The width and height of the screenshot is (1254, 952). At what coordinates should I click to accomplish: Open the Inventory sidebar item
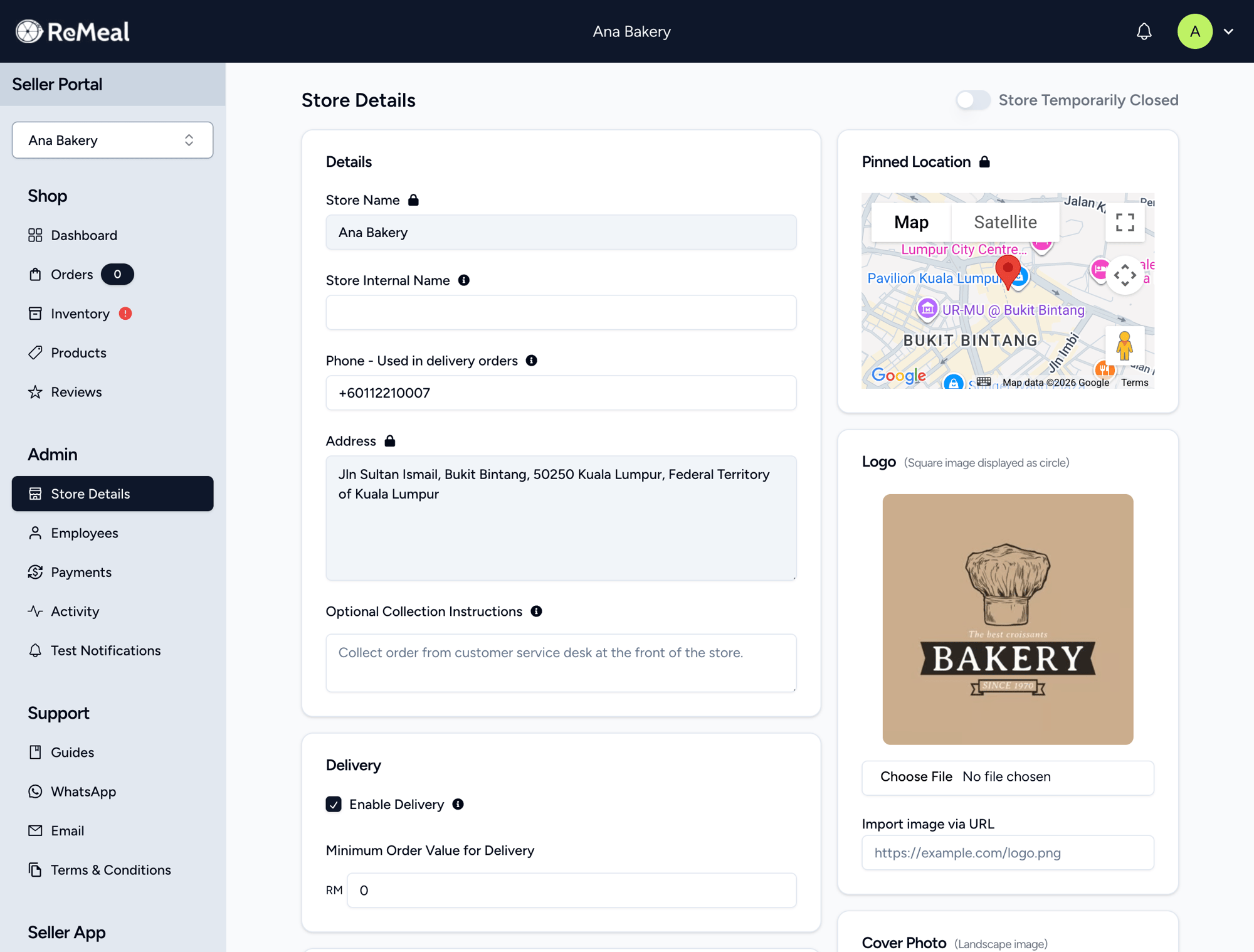pyautogui.click(x=80, y=314)
